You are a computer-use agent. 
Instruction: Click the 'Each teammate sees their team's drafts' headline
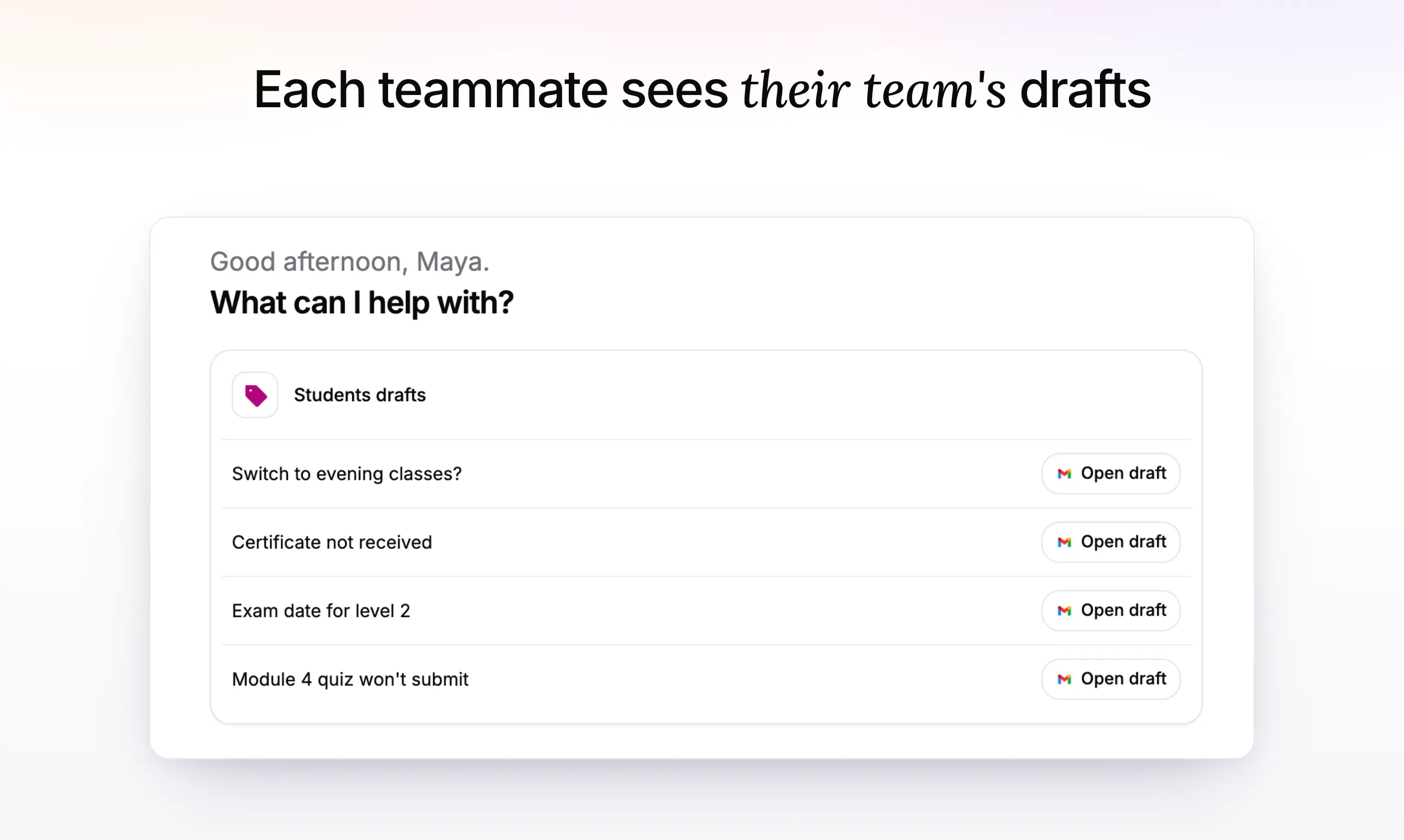[x=702, y=90]
